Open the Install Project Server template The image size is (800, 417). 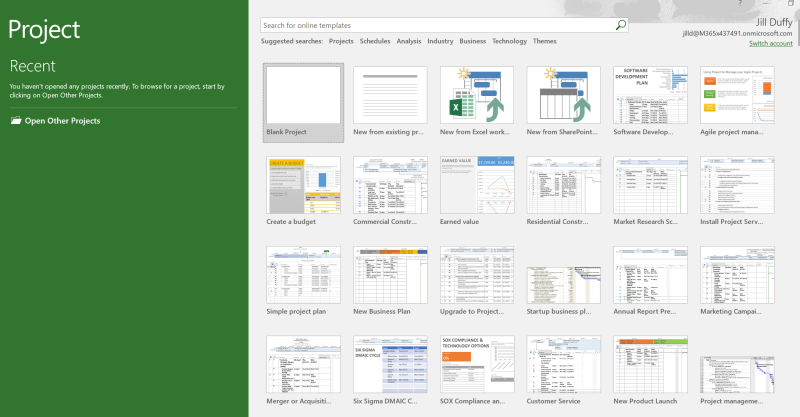(737, 185)
